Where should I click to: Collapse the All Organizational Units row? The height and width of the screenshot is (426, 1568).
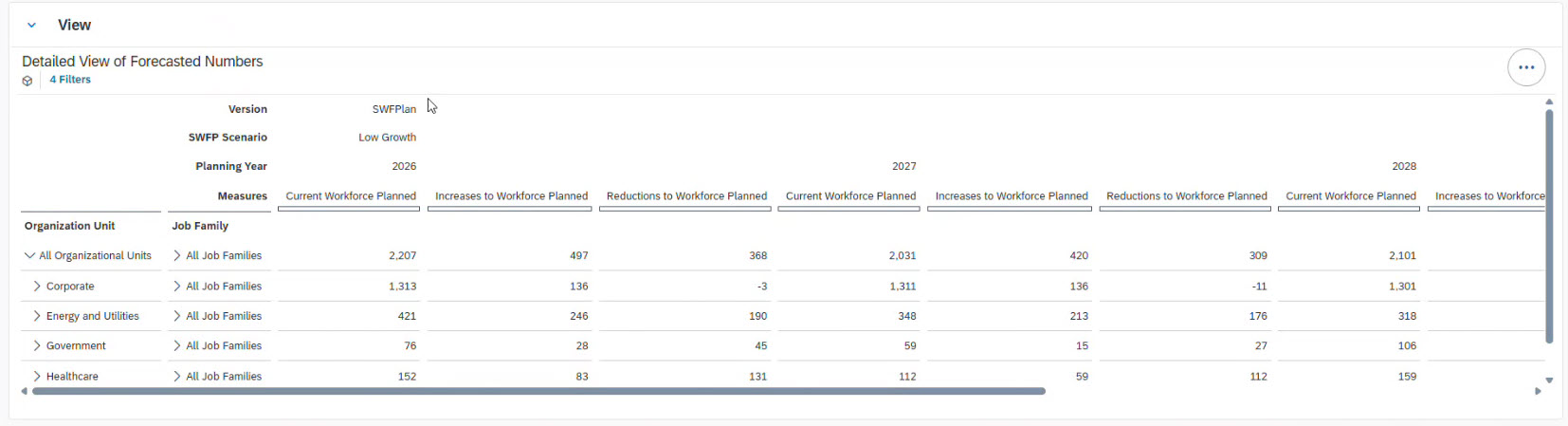(x=29, y=255)
